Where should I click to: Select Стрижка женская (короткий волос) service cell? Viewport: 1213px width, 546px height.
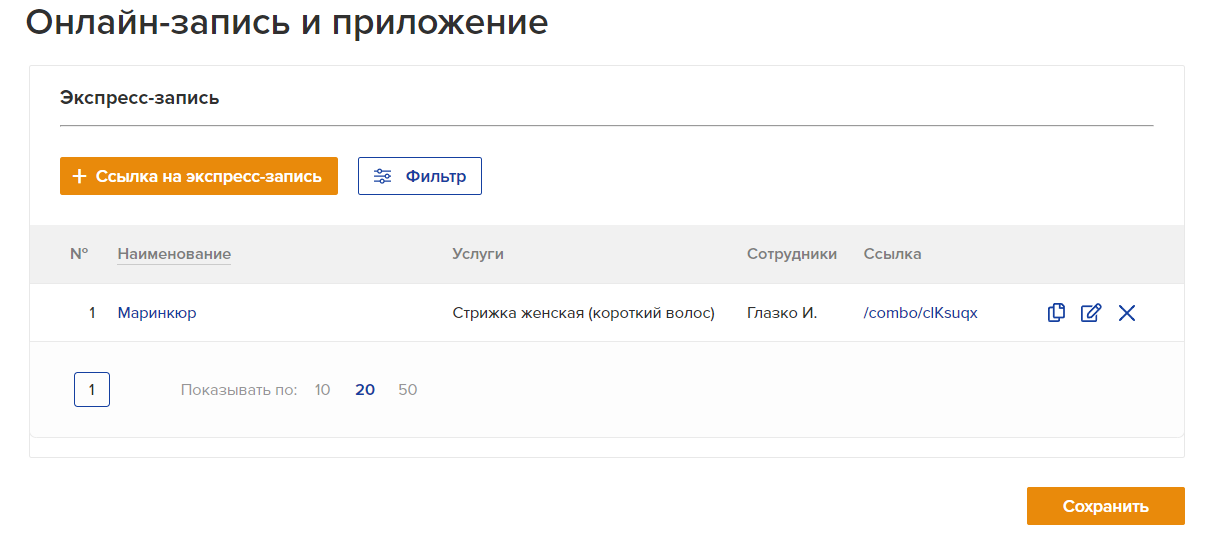(584, 313)
